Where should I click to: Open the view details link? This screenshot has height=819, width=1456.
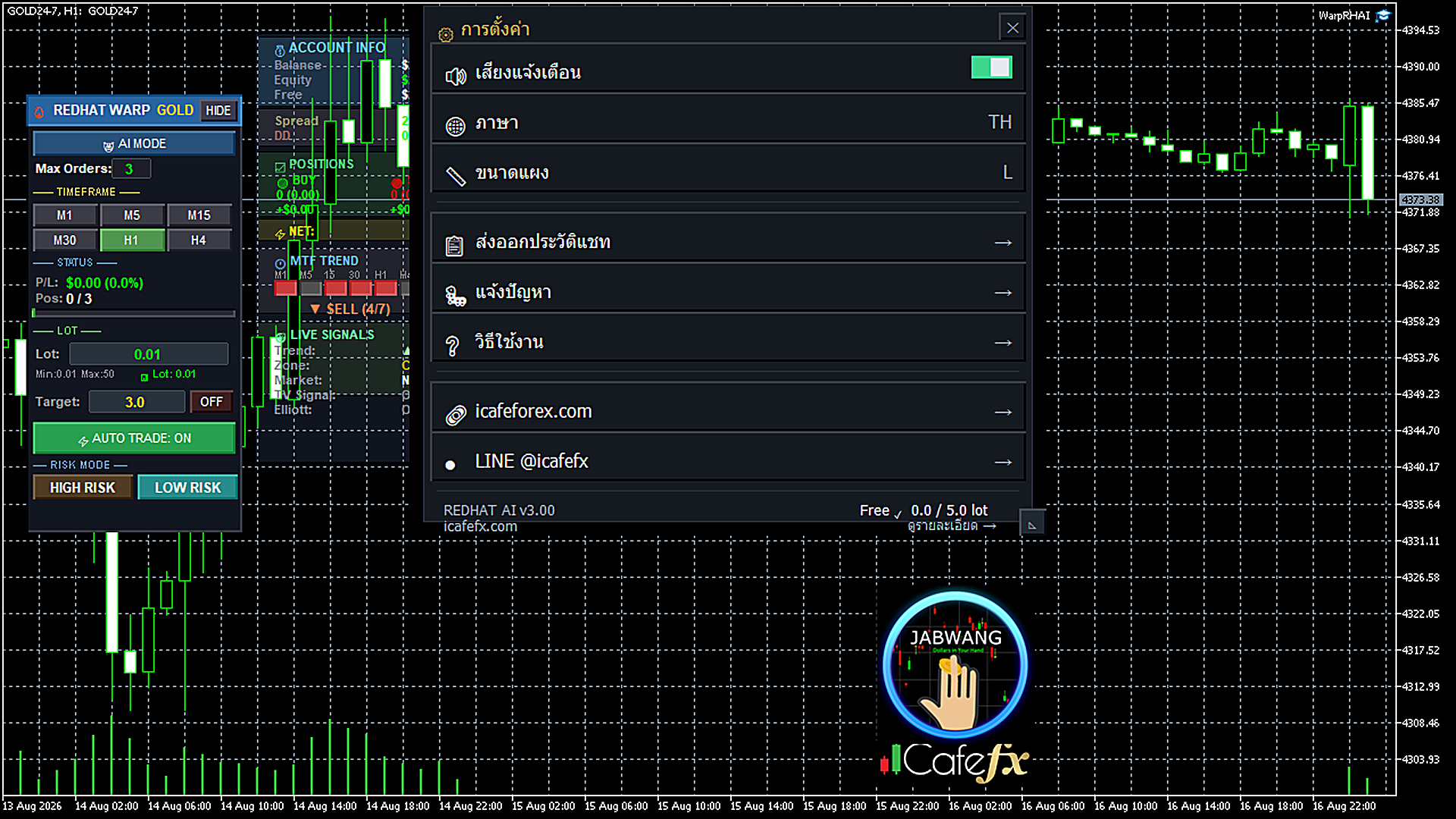[952, 526]
